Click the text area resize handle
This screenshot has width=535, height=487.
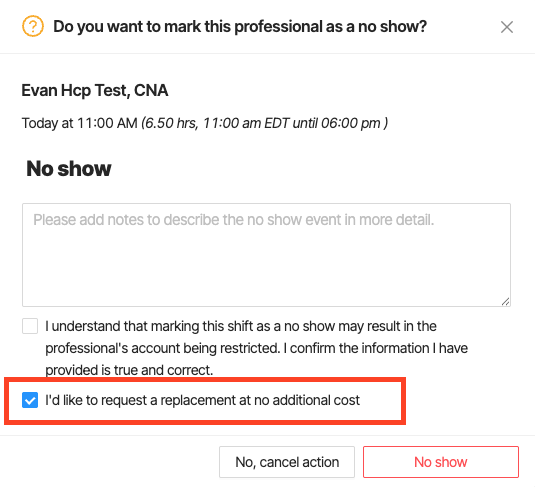[x=506, y=301]
